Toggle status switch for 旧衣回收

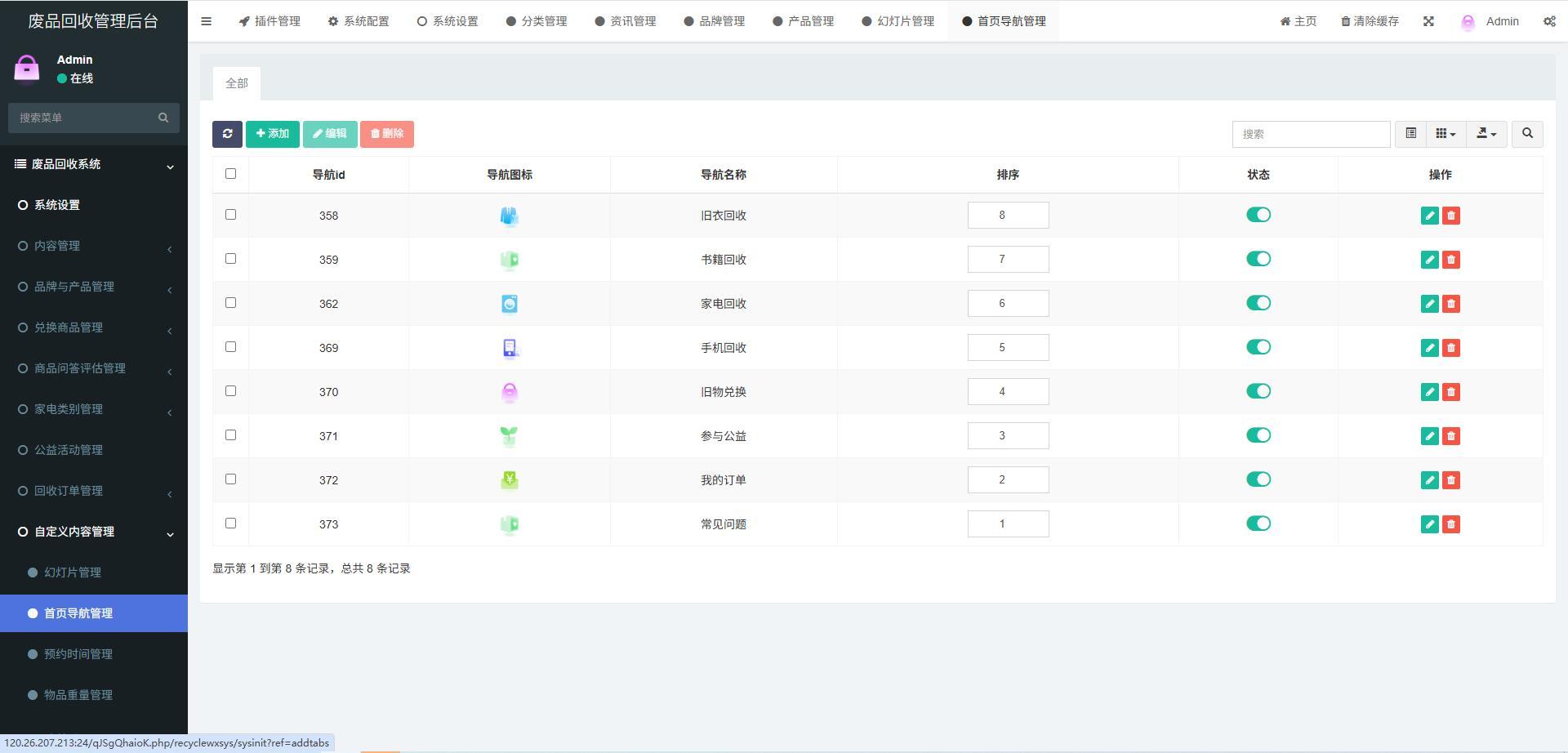1258,215
